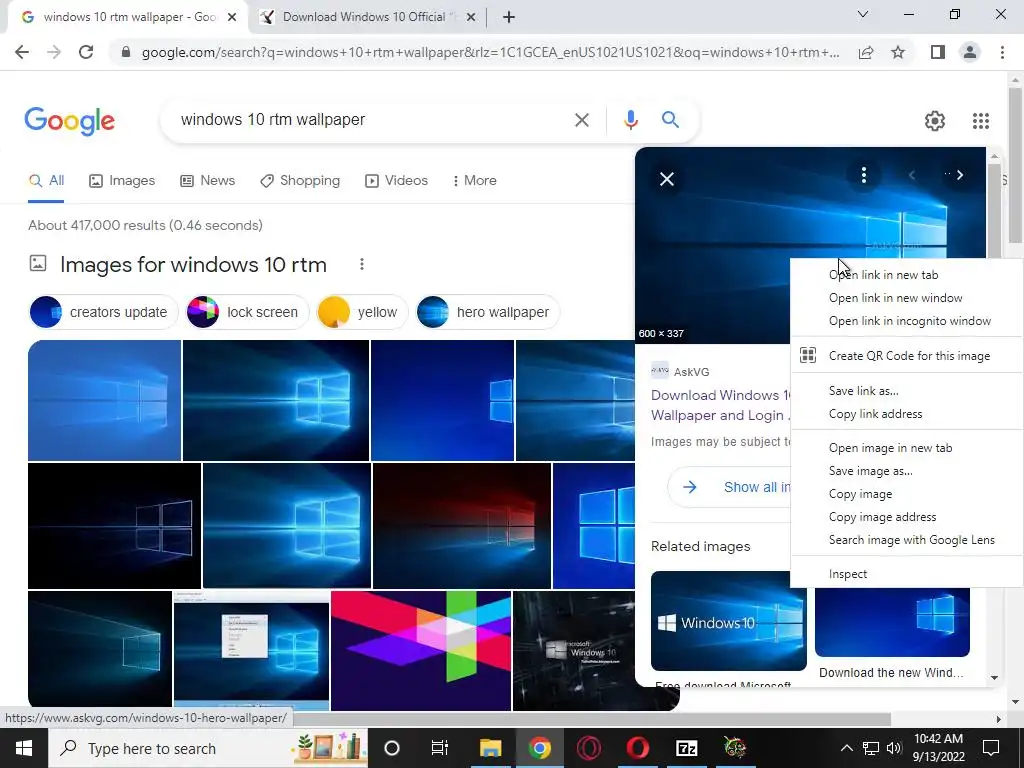This screenshot has height=768, width=1024.
Task: Filter by hero wallpaper chip
Action: click(488, 312)
